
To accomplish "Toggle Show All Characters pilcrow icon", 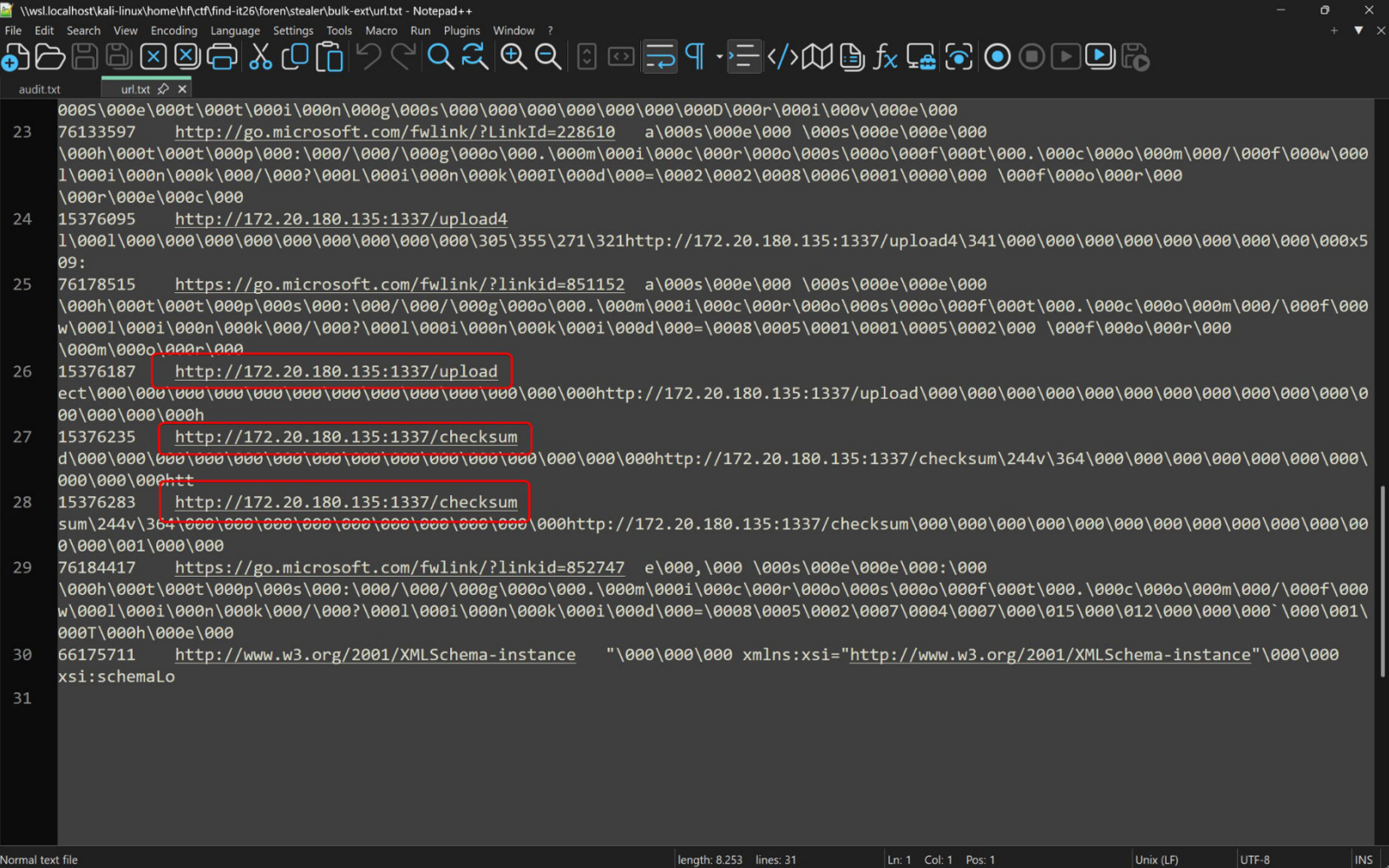I will pyautogui.click(x=695, y=57).
